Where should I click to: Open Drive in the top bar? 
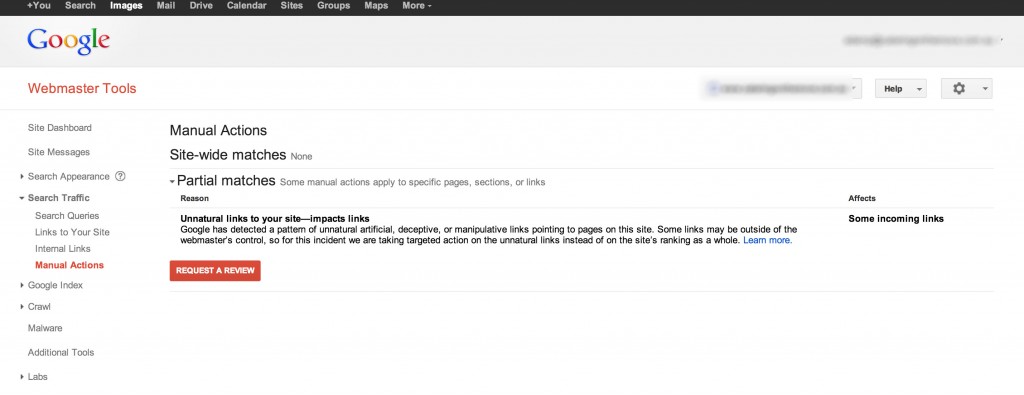pos(201,6)
